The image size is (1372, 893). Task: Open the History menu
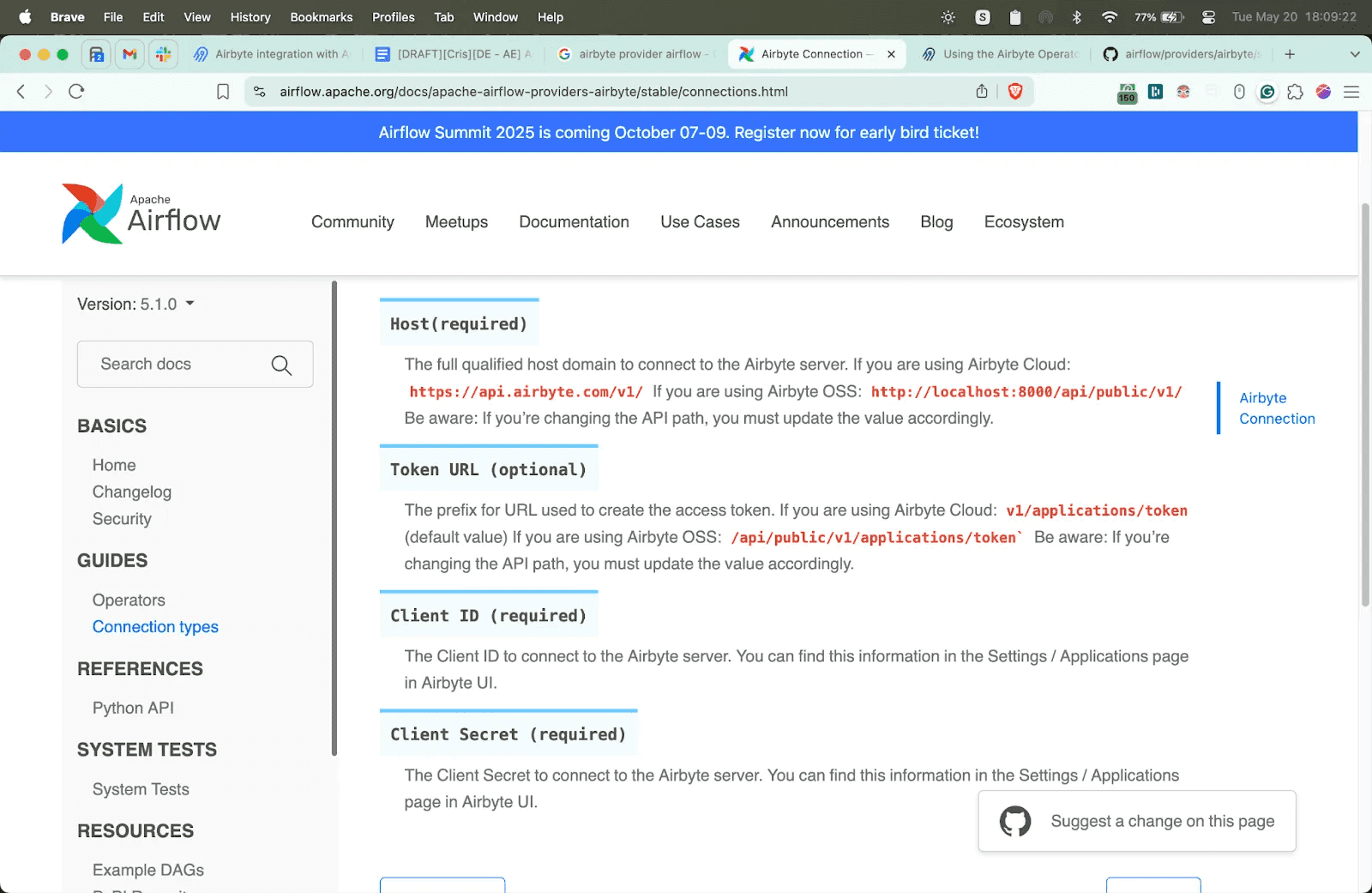click(250, 17)
